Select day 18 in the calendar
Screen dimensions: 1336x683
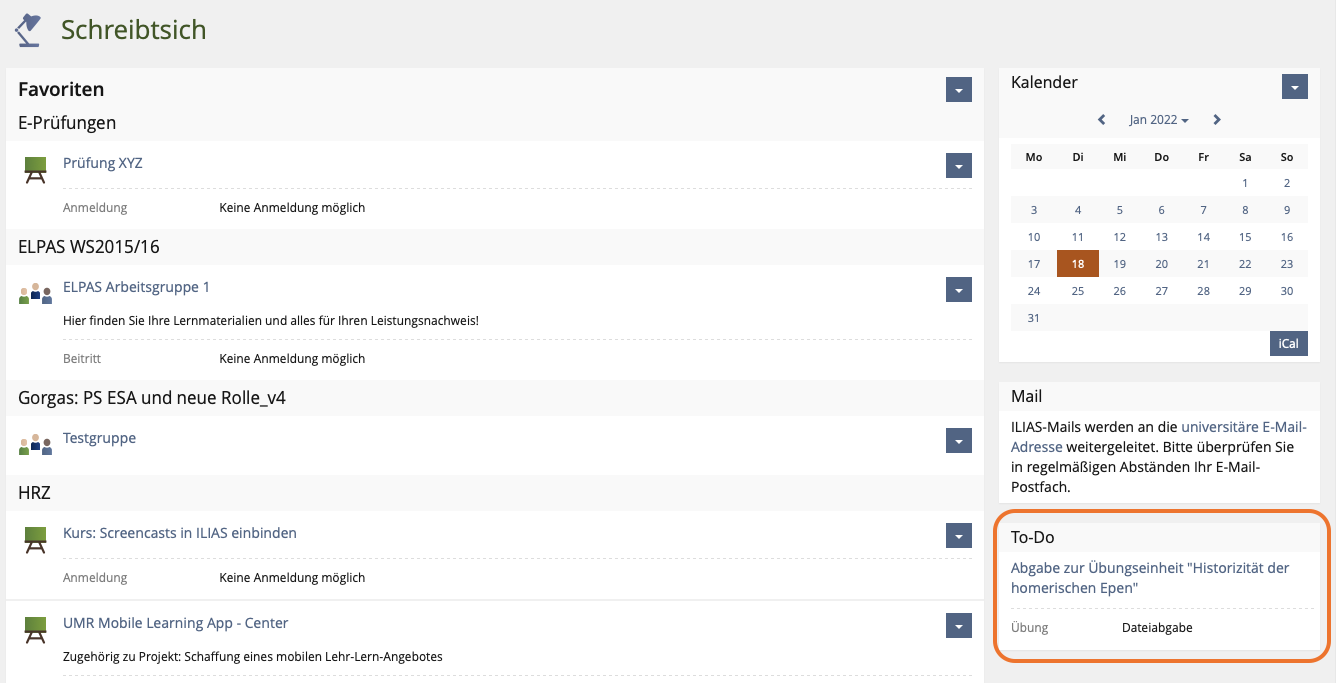tap(1078, 264)
